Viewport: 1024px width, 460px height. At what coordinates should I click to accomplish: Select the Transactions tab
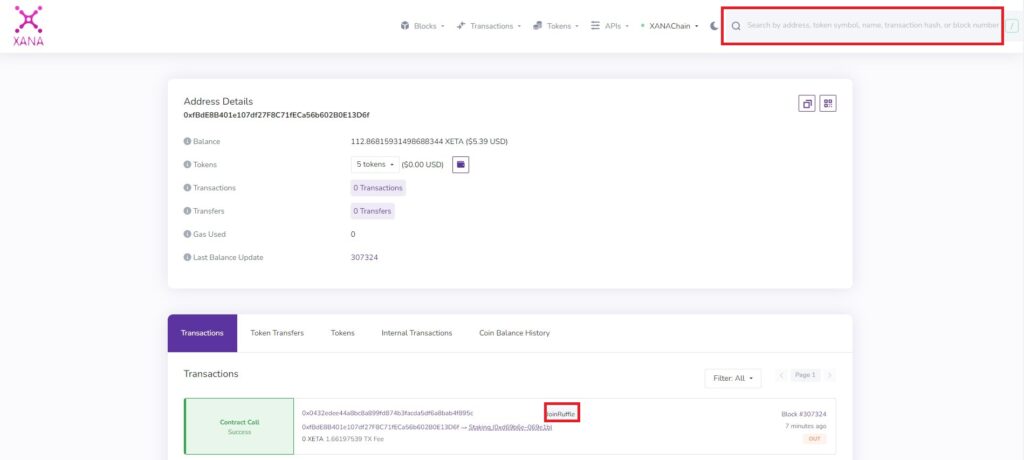pos(202,333)
